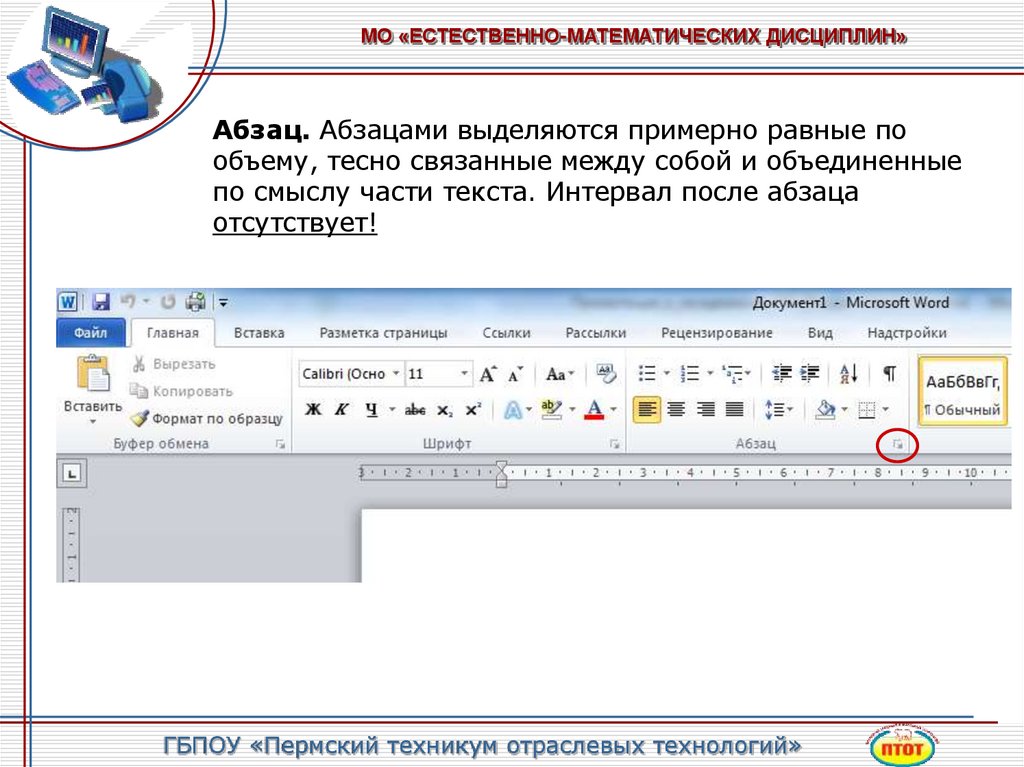1024x767 pixels.
Task: Open the Рецензирование tab
Action: click(716, 333)
